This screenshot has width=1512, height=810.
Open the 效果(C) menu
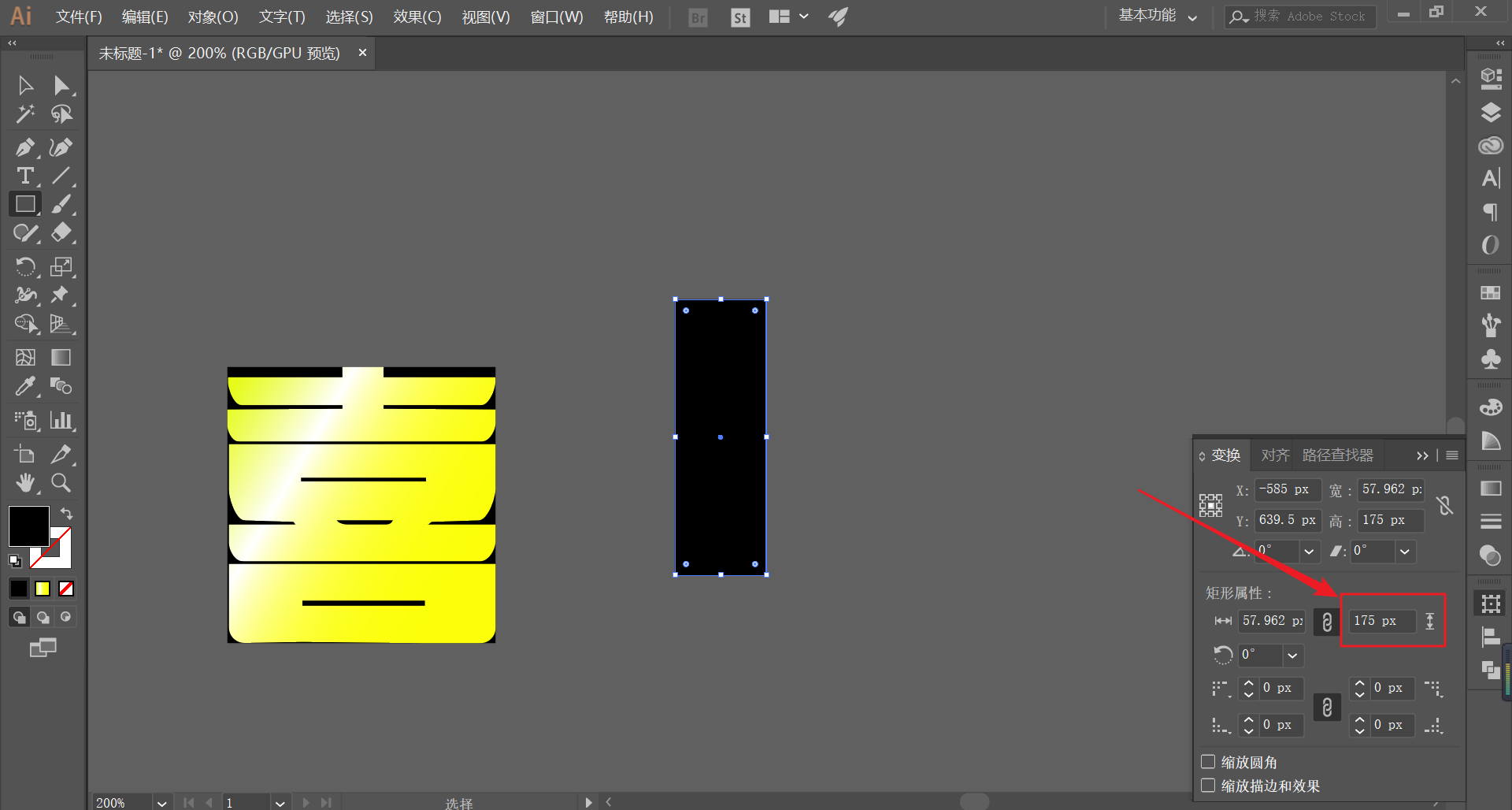[417, 17]
